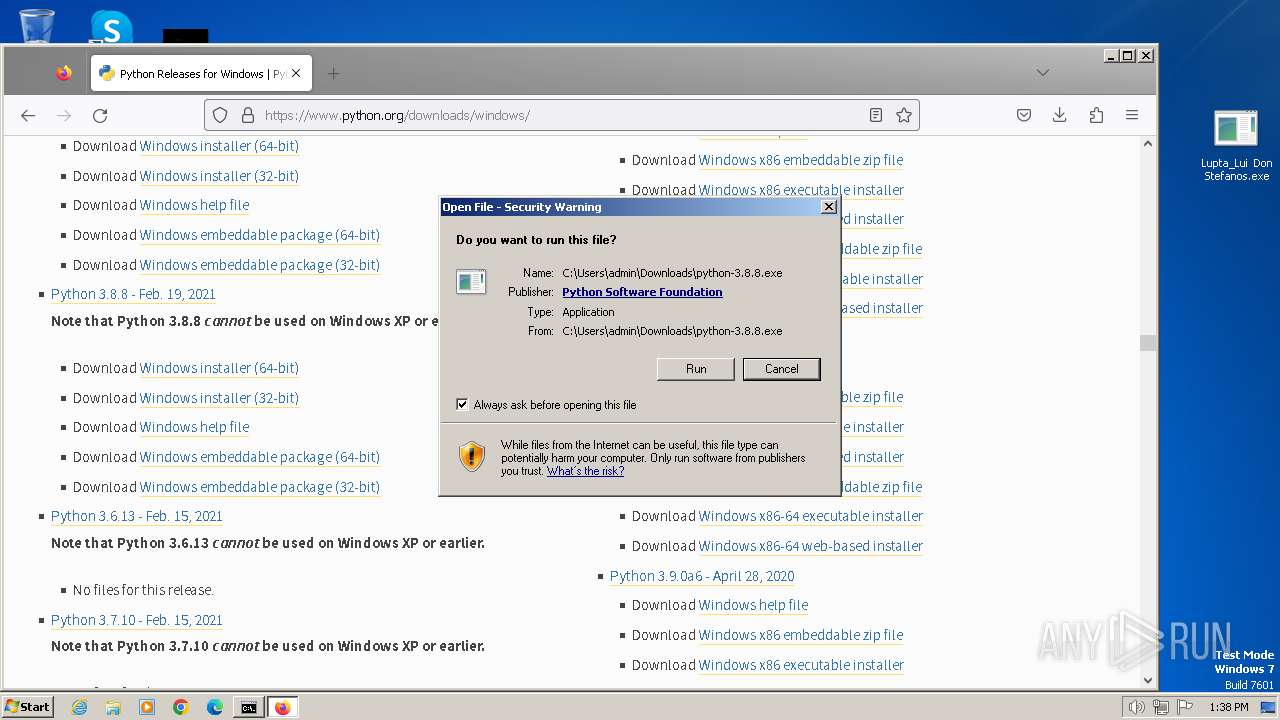The image size is (1280, 720).
Task: Open Microsoft Edge from taskbar
Action: click(x=215, y=707)
